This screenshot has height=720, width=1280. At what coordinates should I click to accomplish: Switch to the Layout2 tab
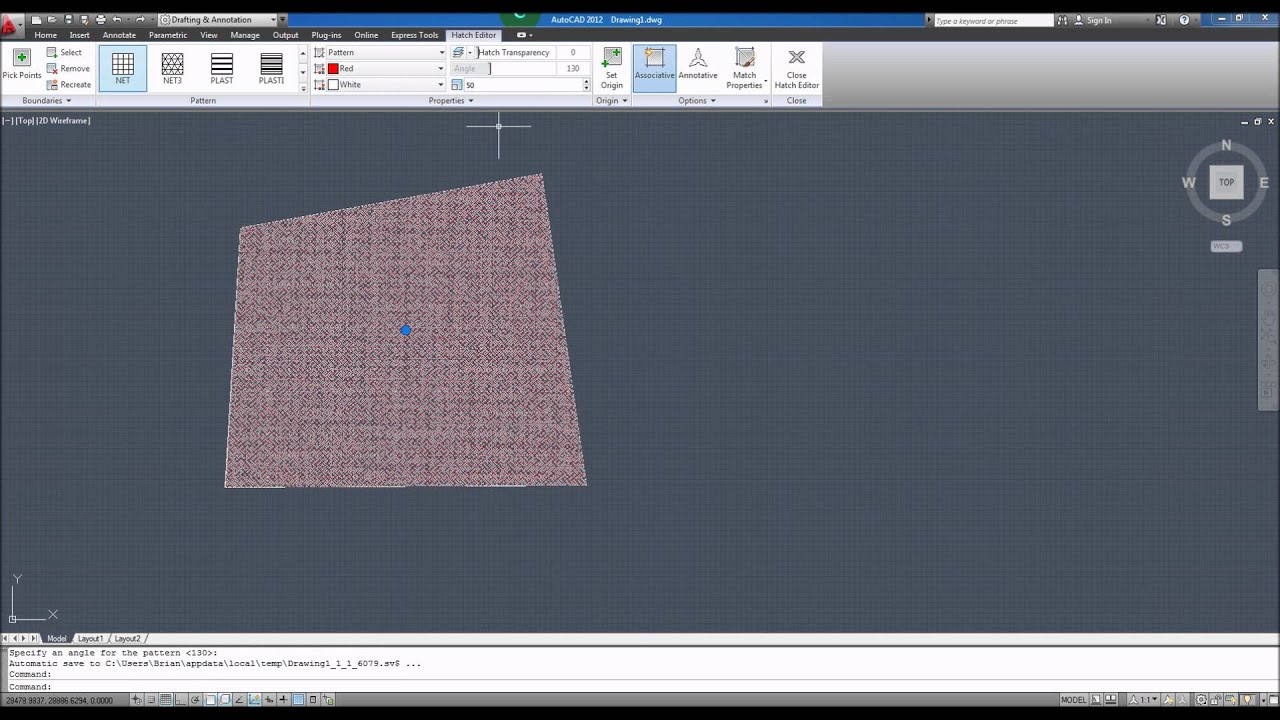pos(127,638)
